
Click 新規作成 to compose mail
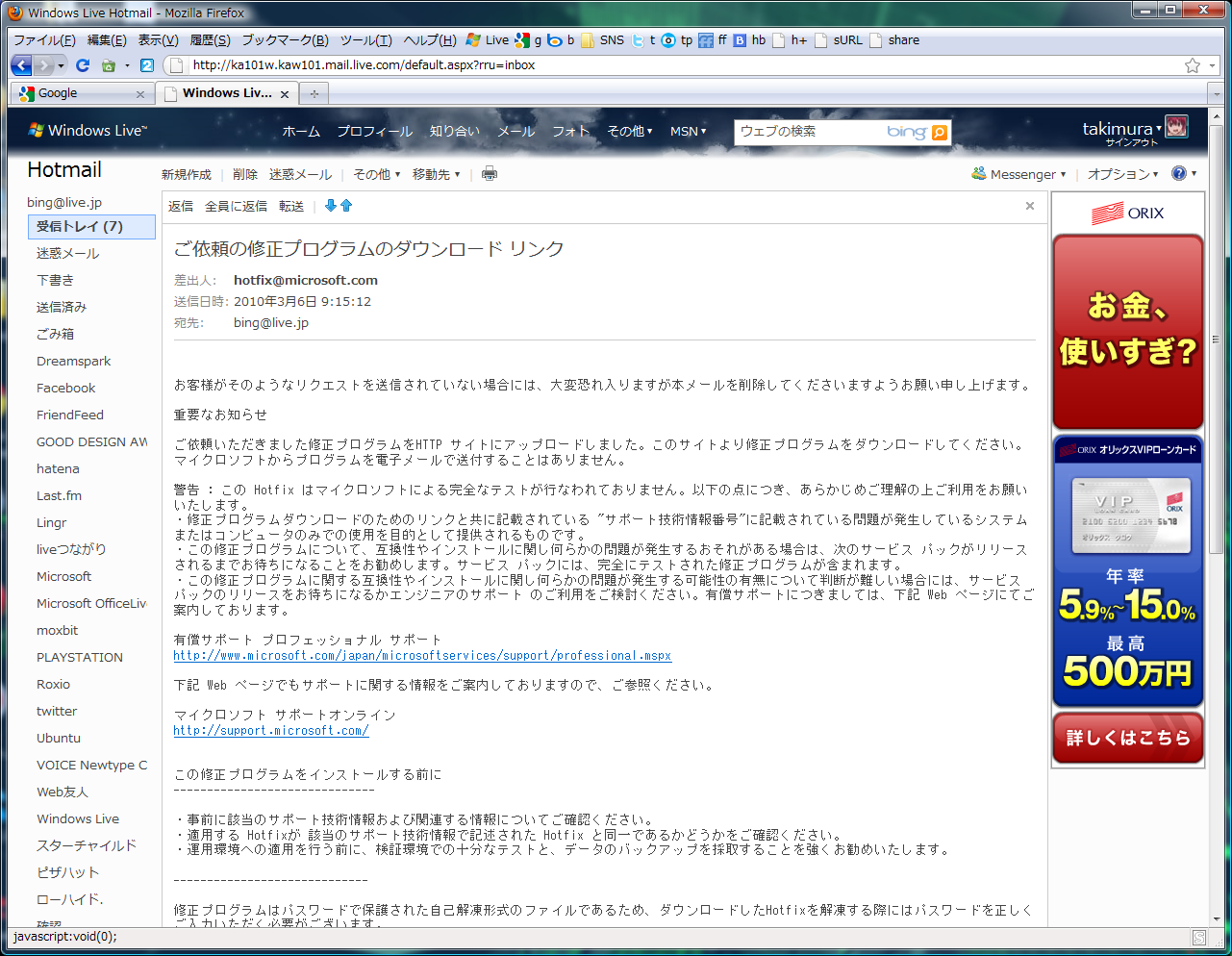tap(187, 174)
